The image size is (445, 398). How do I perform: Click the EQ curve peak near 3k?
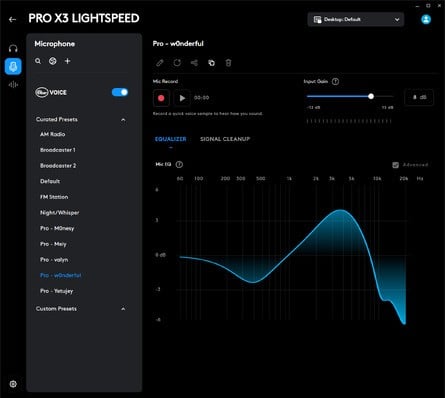tap(341, 210)
